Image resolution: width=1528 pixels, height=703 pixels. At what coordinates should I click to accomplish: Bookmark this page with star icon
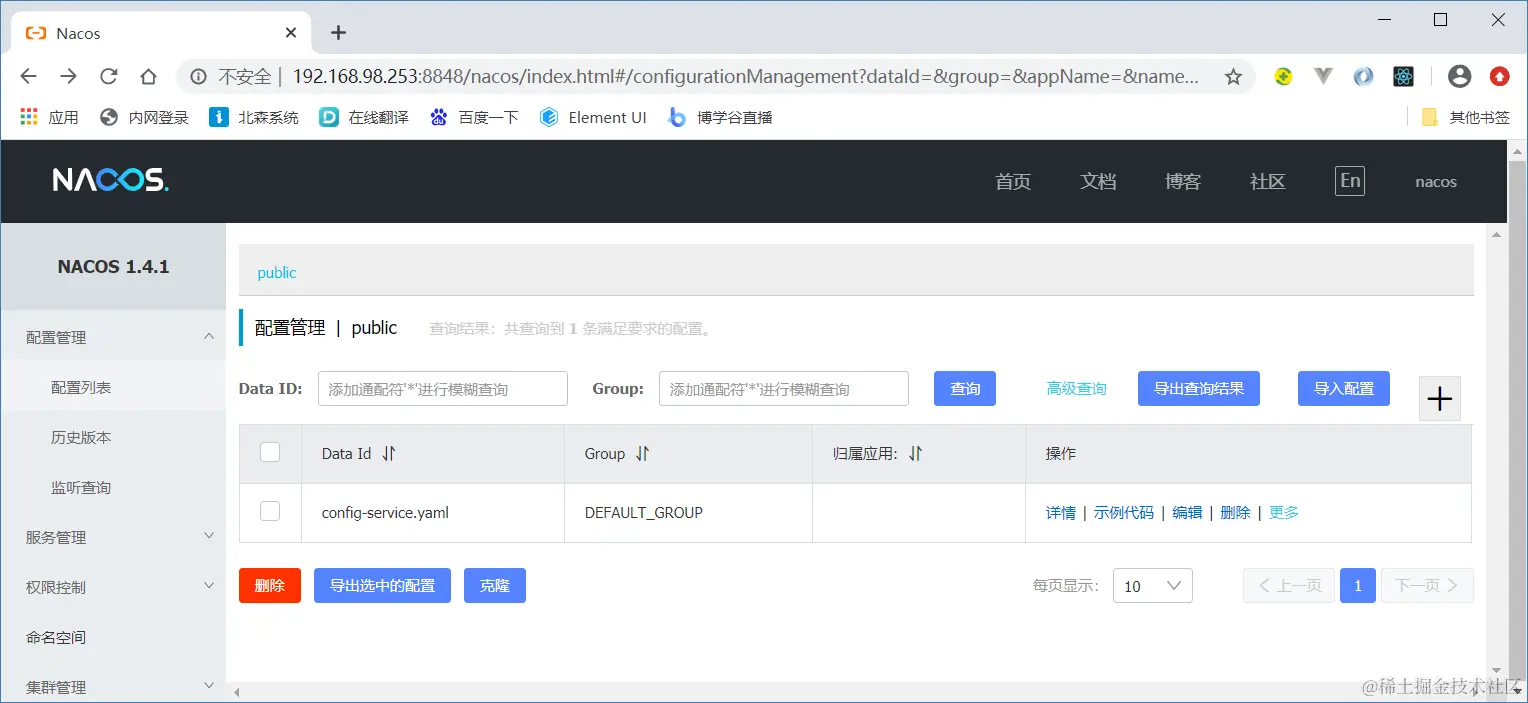click(1234, 76)
